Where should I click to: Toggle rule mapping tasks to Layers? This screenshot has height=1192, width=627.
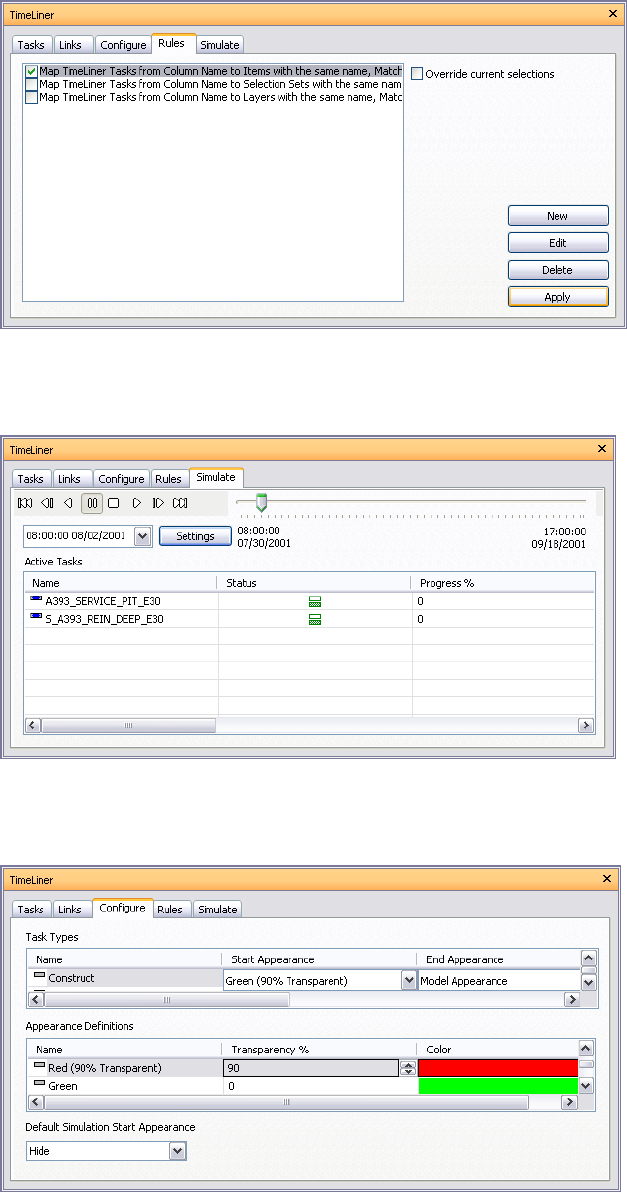tap(31, 97)
